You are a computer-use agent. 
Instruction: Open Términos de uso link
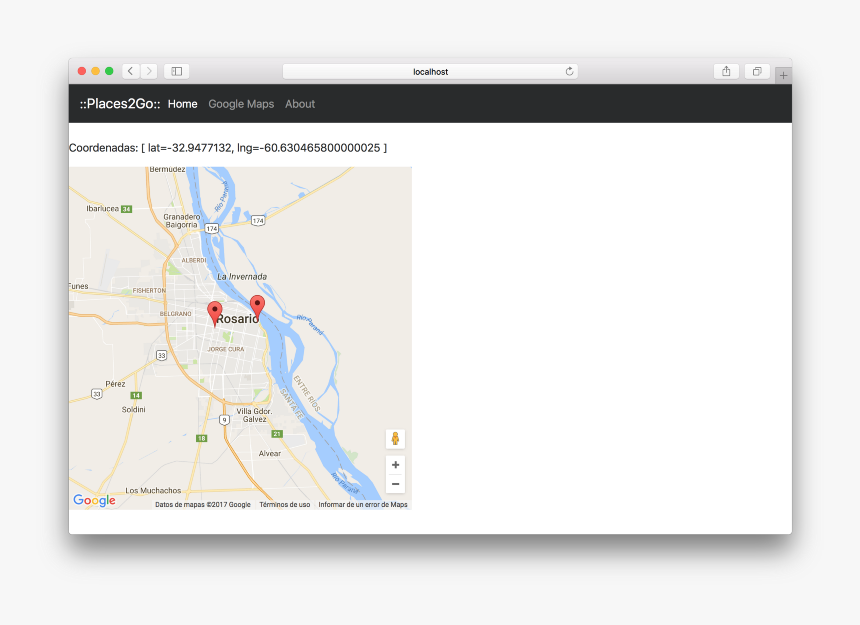285,505
